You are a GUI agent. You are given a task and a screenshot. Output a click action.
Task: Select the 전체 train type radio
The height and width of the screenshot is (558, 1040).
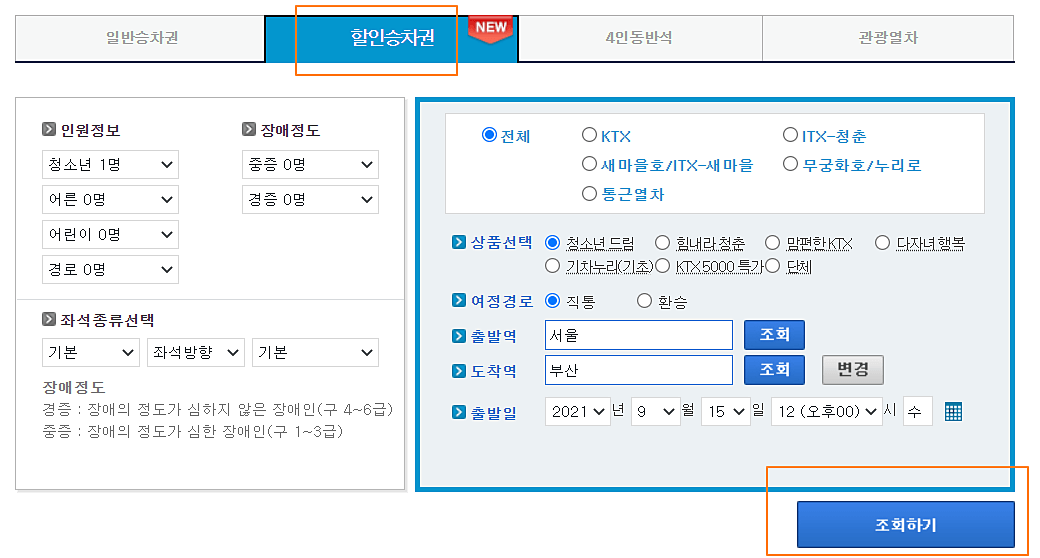click(x=489, y=135)
